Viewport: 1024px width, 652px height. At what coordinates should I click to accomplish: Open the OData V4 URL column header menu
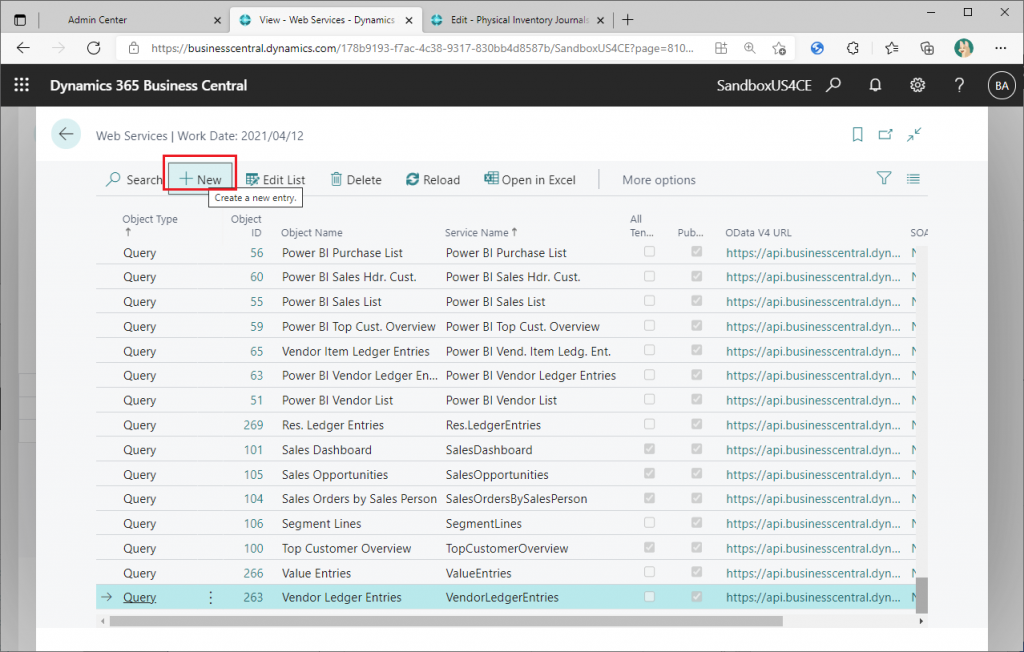(x=758, y=233)
